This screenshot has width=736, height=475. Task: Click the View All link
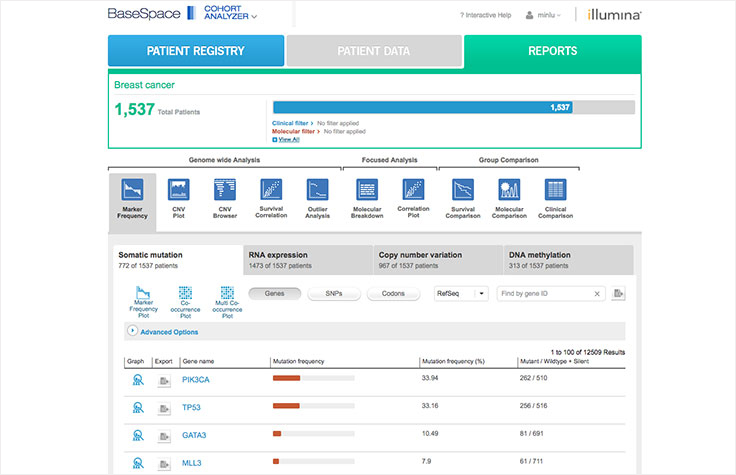coord(288,140)
